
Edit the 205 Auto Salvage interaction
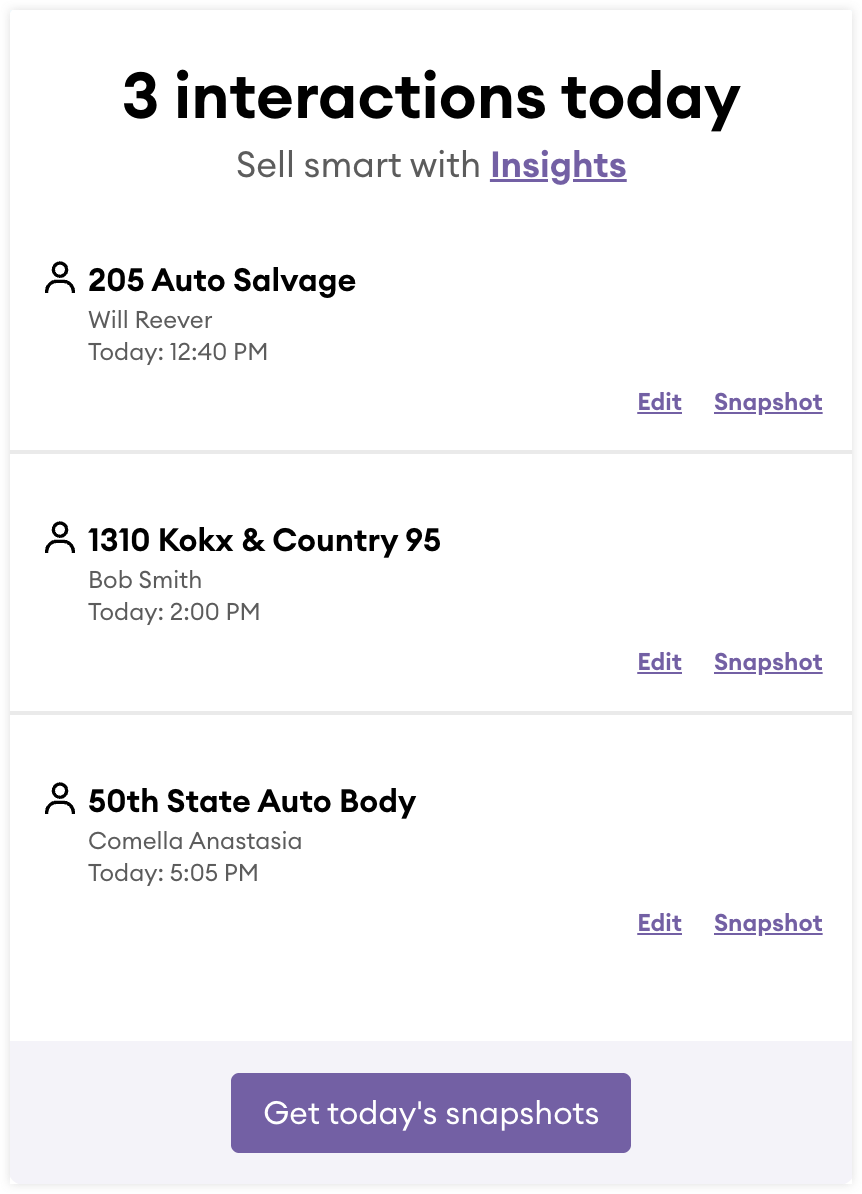(659, 402)
